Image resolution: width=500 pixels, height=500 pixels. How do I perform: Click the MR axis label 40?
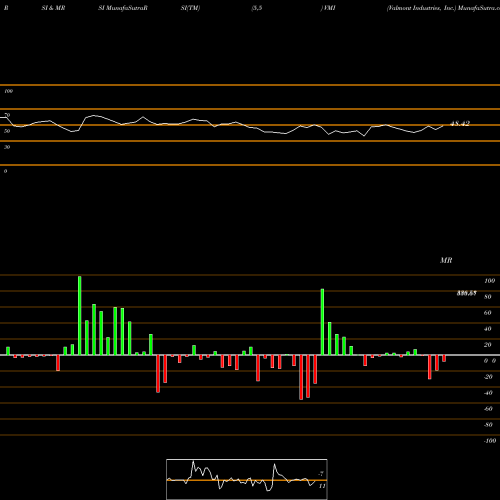(x=488, y=329)
